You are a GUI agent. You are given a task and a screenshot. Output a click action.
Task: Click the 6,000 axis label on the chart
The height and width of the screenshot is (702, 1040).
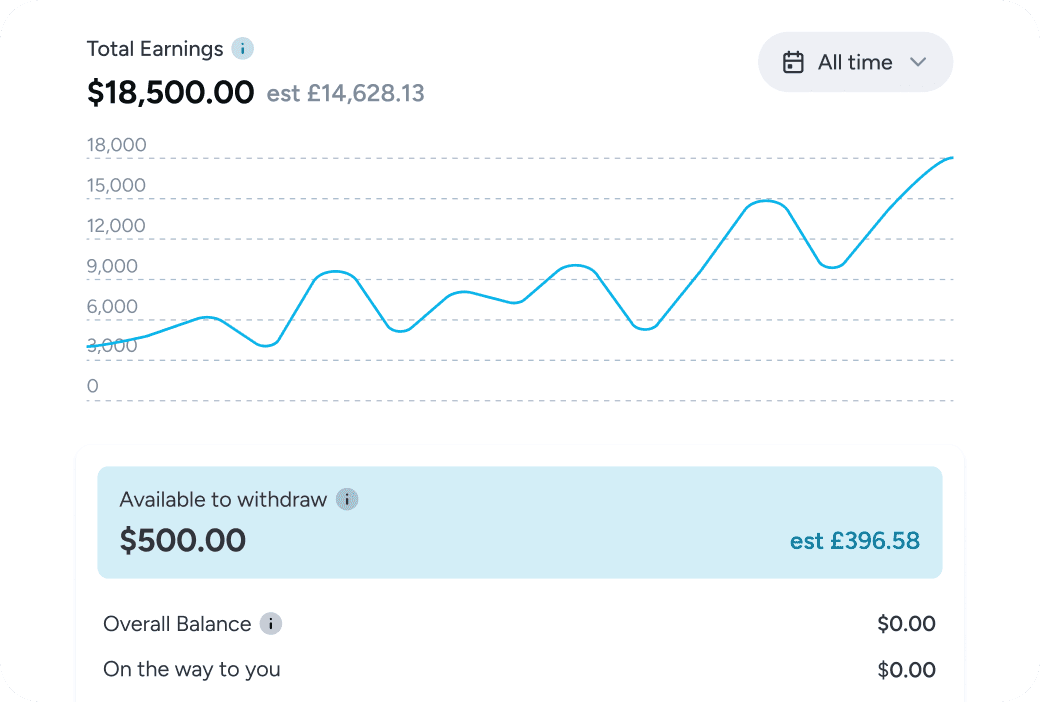(x=112, y=306)
